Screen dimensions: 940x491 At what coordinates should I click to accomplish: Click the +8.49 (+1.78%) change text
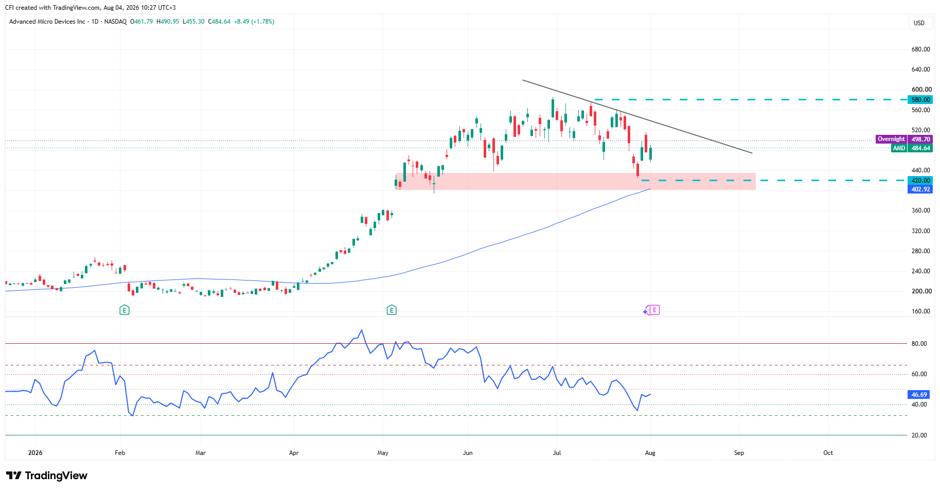point(254,22)
